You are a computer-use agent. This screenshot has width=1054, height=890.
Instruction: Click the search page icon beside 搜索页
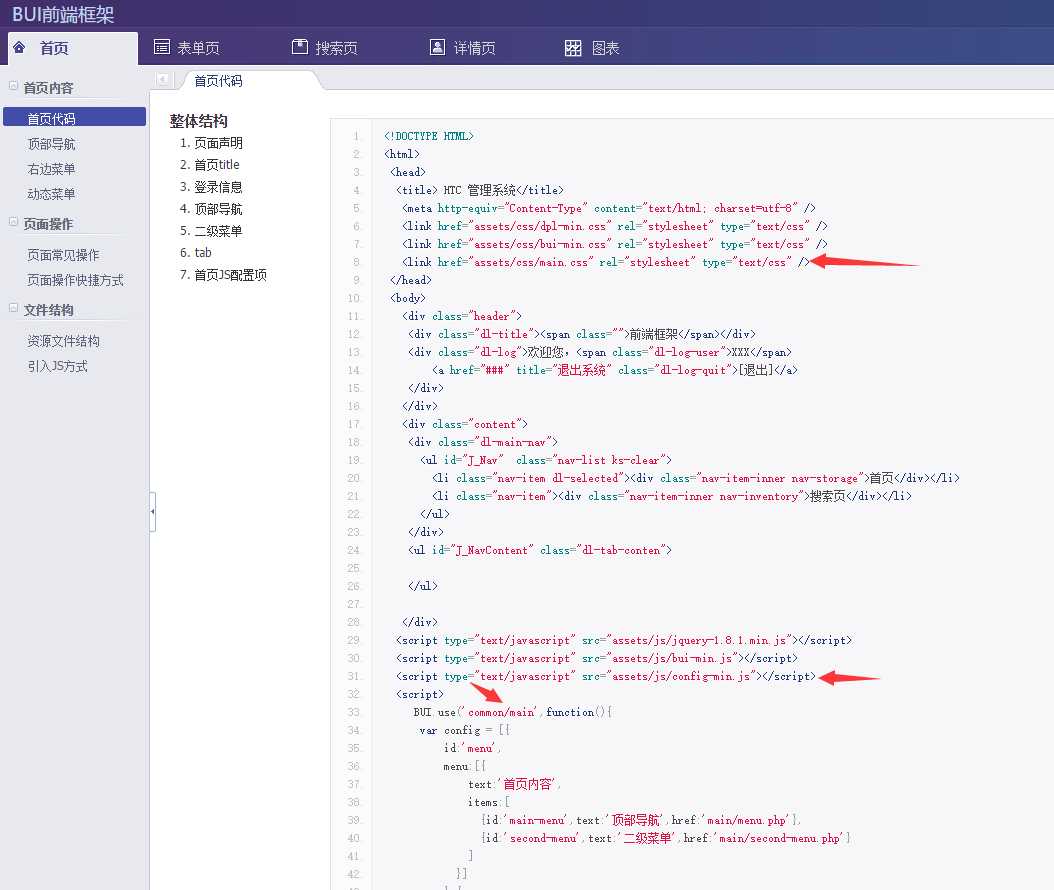(x=300, y=46)
